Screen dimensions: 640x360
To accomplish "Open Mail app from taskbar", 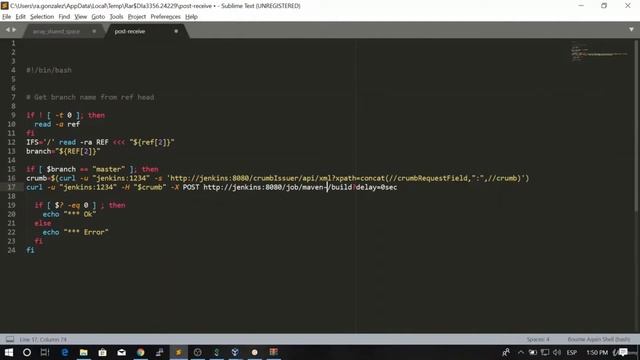I will 122,352.
